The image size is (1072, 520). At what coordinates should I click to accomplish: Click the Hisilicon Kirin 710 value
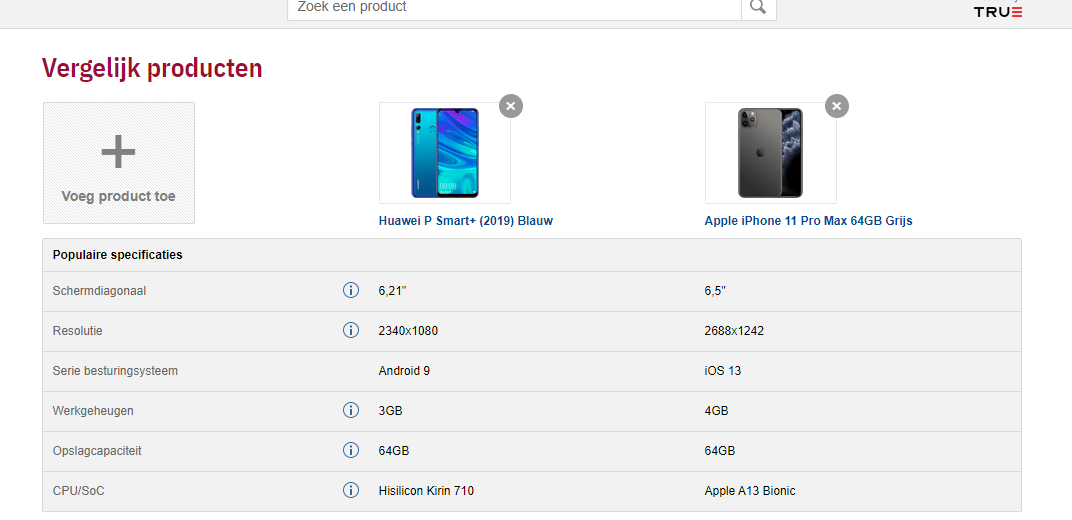point(426,491)
